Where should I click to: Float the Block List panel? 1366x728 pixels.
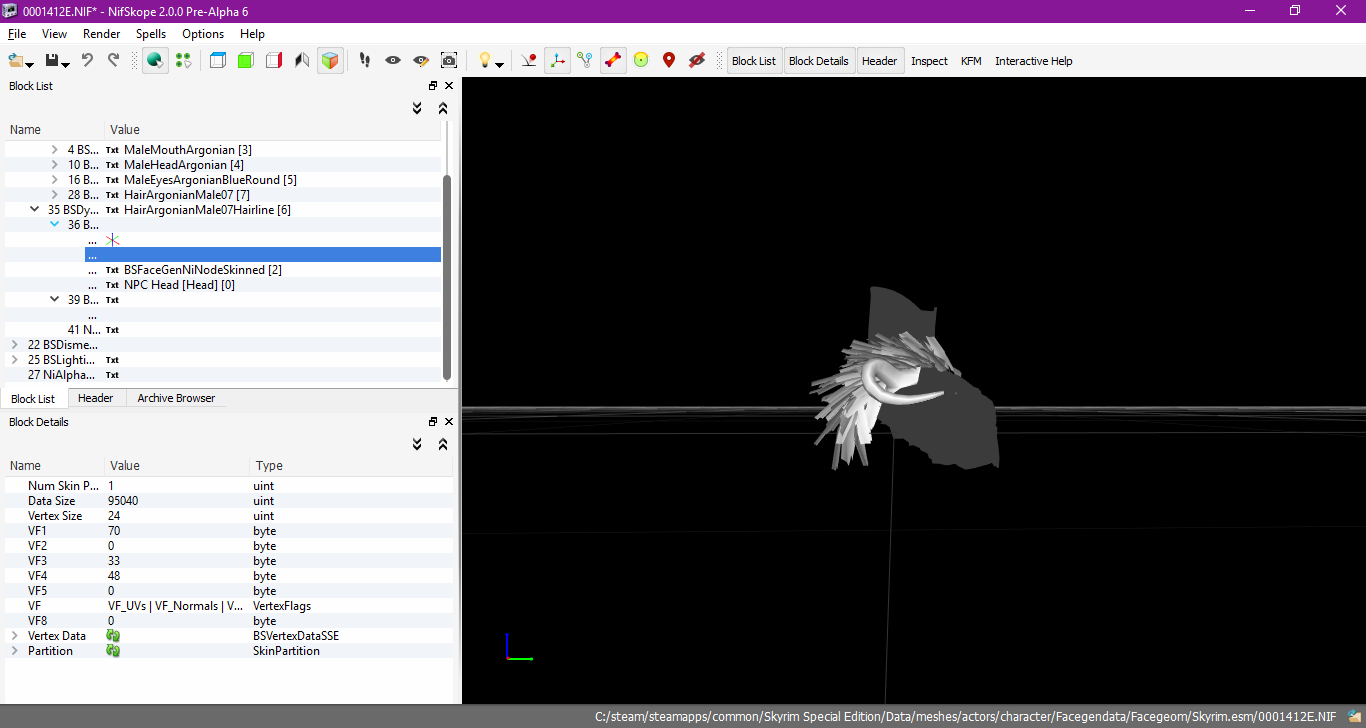[433, 86]
